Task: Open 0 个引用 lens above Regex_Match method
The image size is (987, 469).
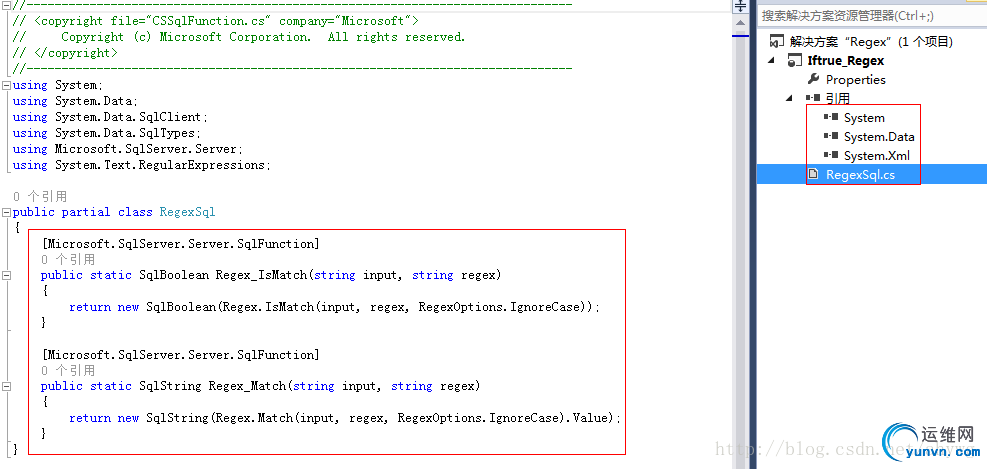Action: pyautogui.click(x=68, y=370)
